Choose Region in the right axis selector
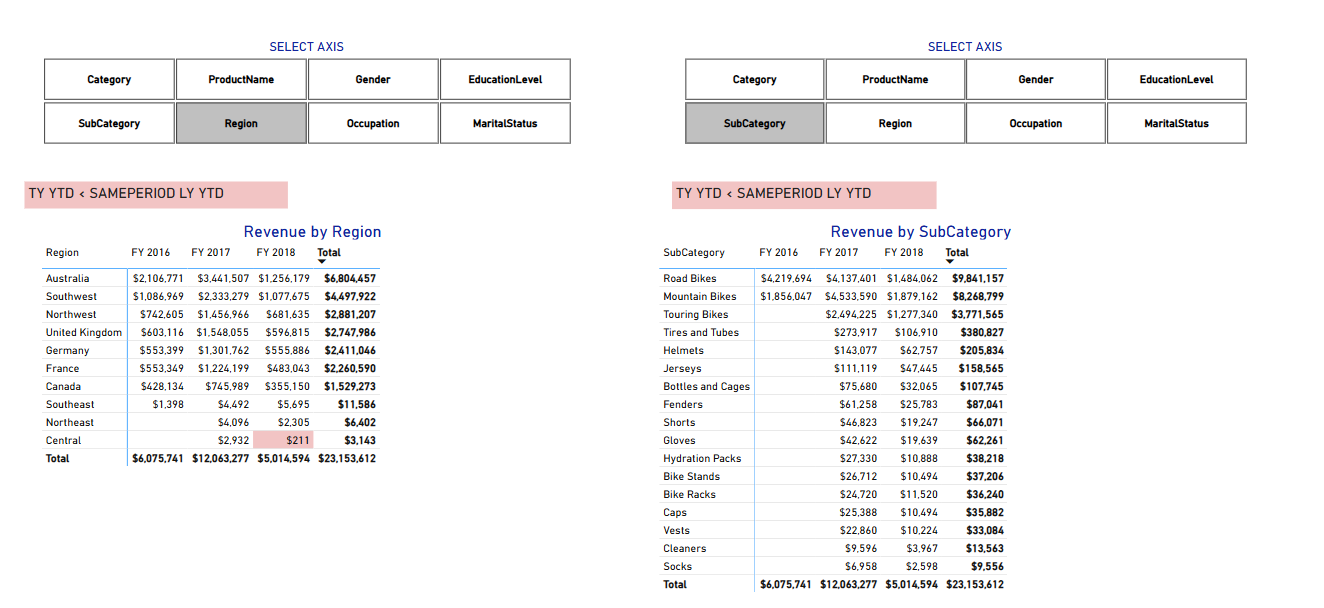The height and width of the screenshot is (608, 1324). (895, 123)
